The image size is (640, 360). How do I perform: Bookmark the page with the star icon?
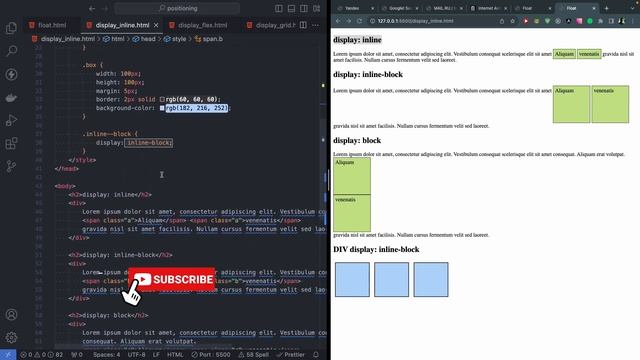[513, 21]
